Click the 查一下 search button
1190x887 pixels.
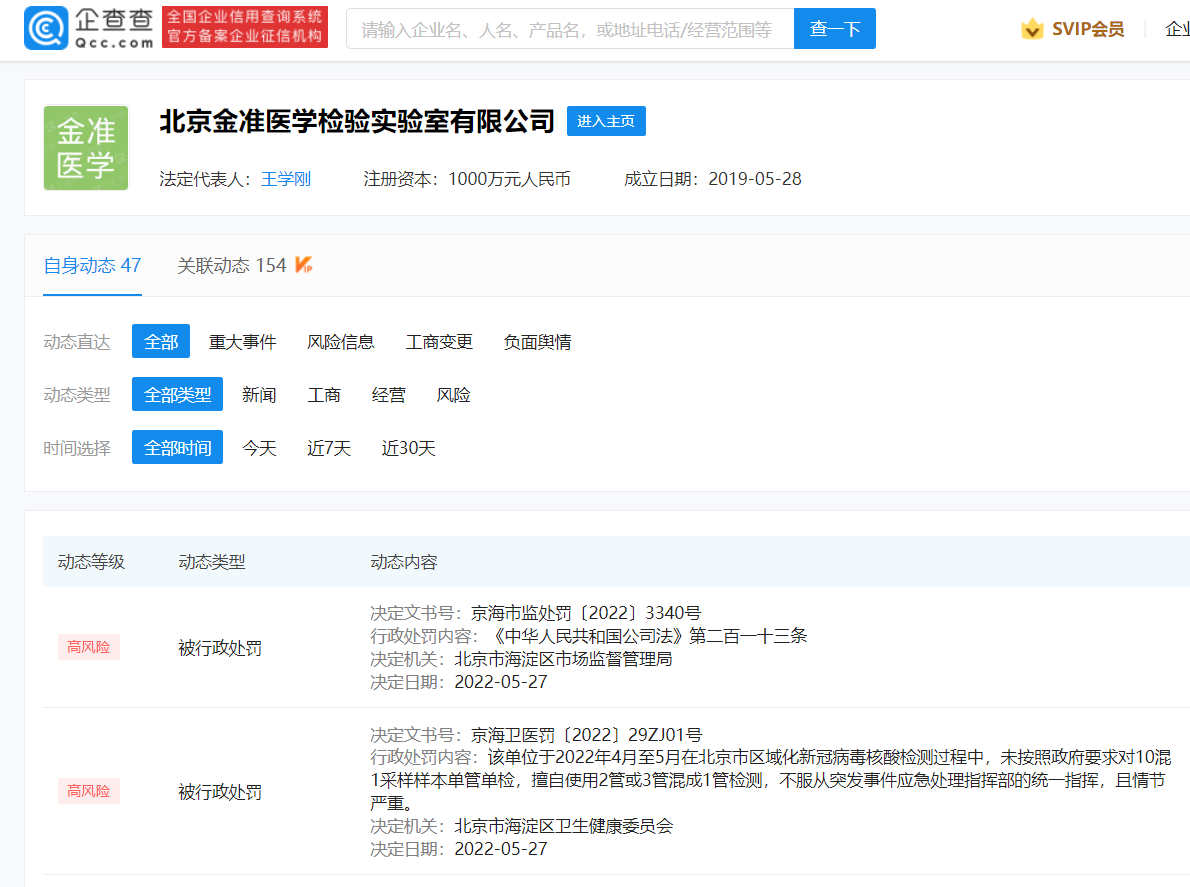(835, 29)
